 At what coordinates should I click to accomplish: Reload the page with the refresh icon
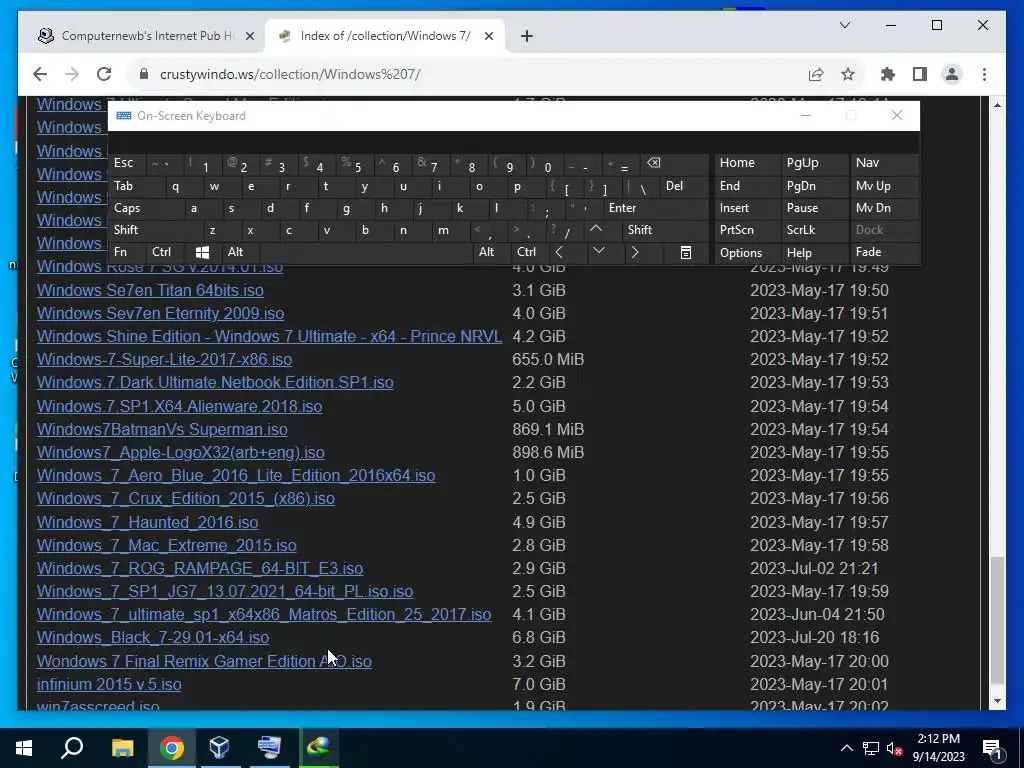[104, 74]
